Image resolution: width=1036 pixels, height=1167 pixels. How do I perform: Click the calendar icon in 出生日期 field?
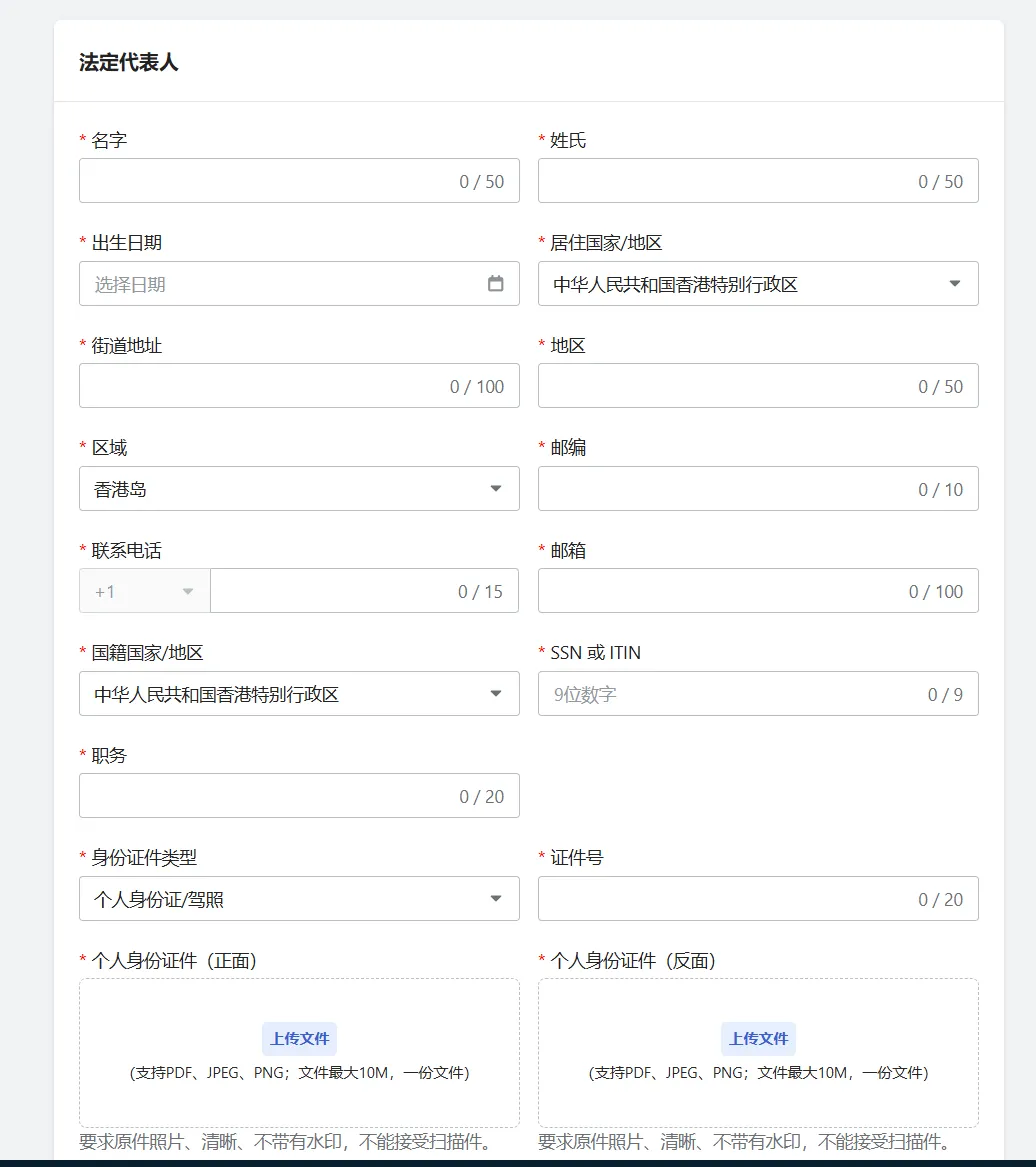click(495, 284)
